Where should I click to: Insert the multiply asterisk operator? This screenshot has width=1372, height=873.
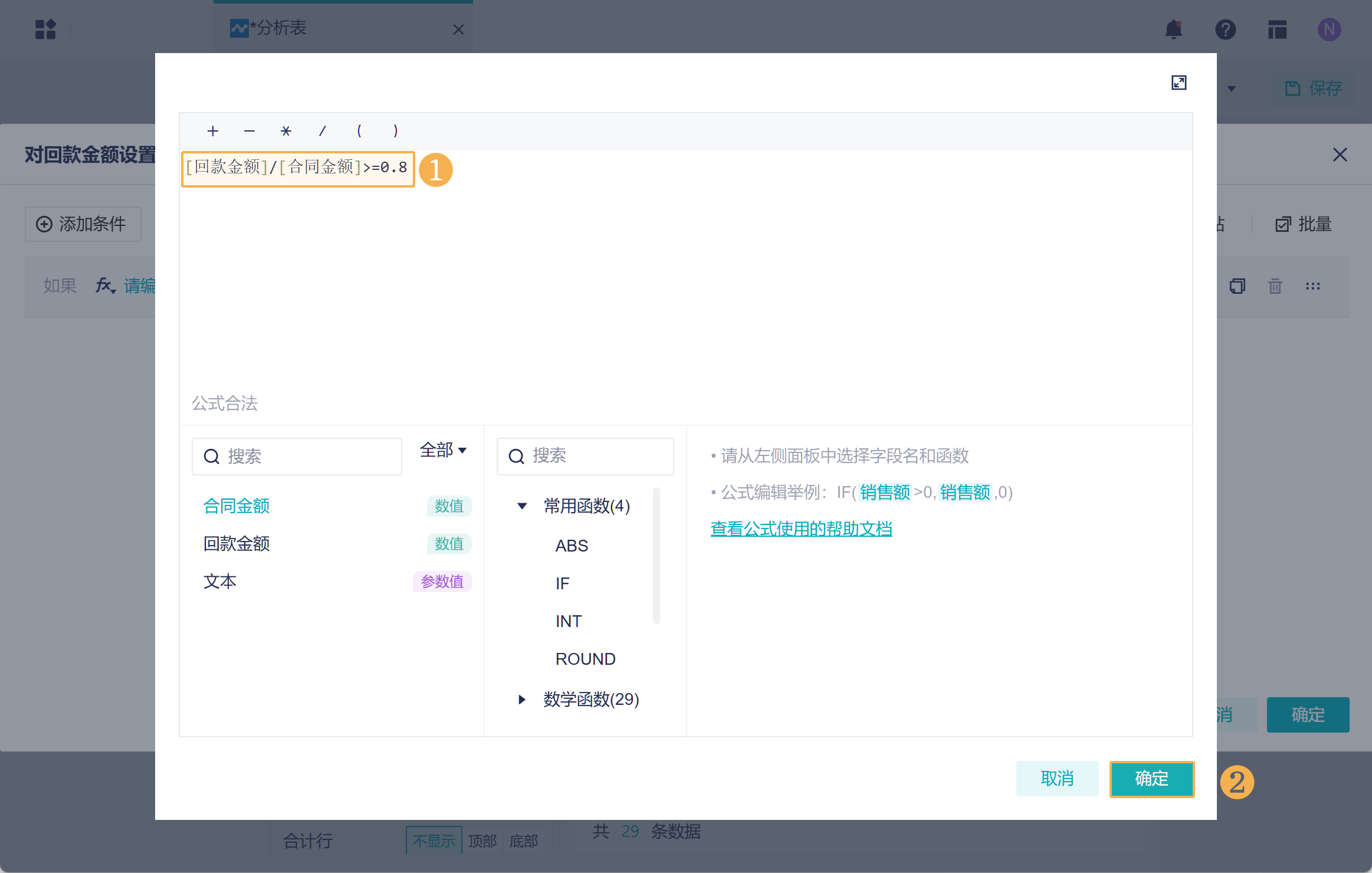pos(286,131)
